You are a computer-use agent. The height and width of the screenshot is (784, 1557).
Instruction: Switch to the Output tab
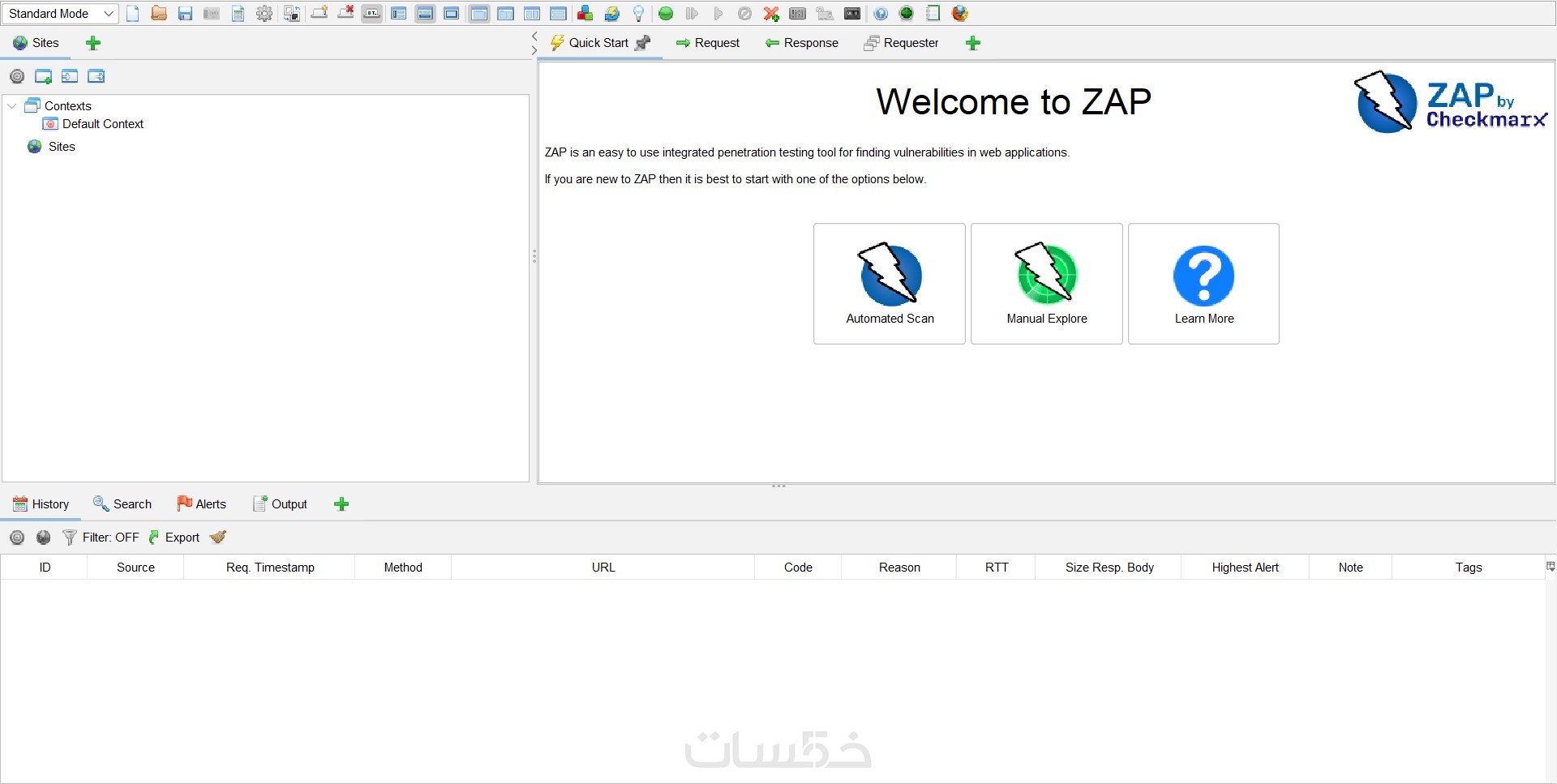click(x=280, y=504)
